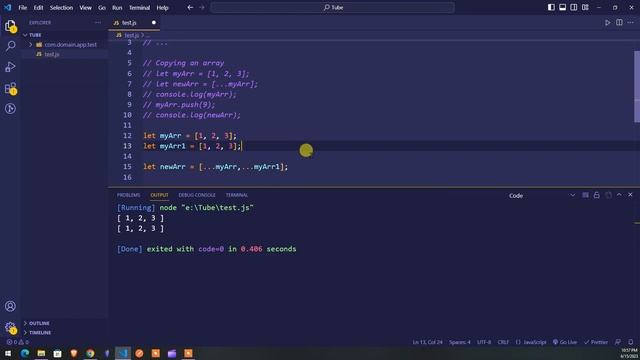Image resolution: width=640 pixels, height=360 pixels.
Task: Place cursor on line 15 newArr code
Action: [216, 167]
